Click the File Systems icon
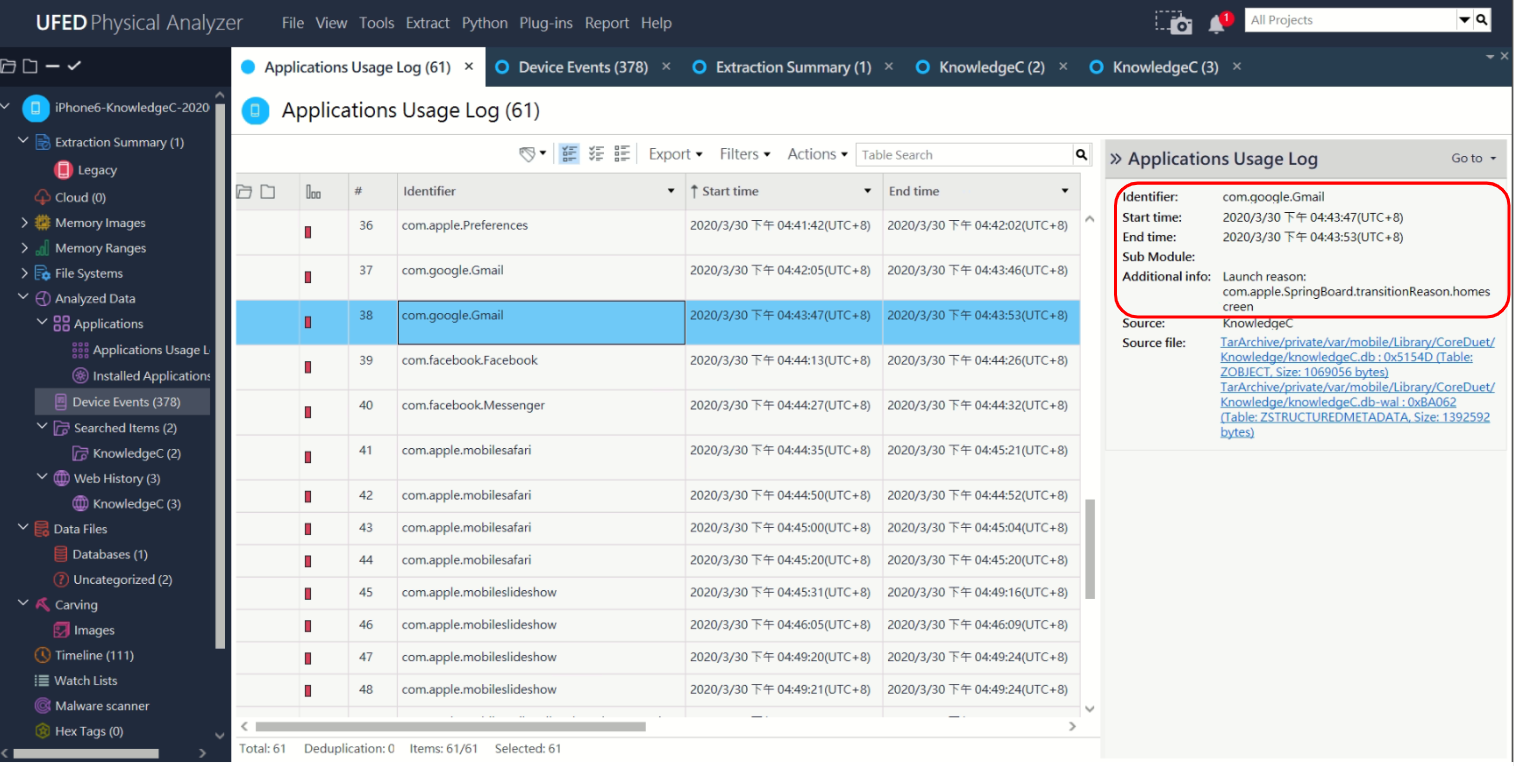This screenshot has width=1514, height=766. [x=42, y=273]
